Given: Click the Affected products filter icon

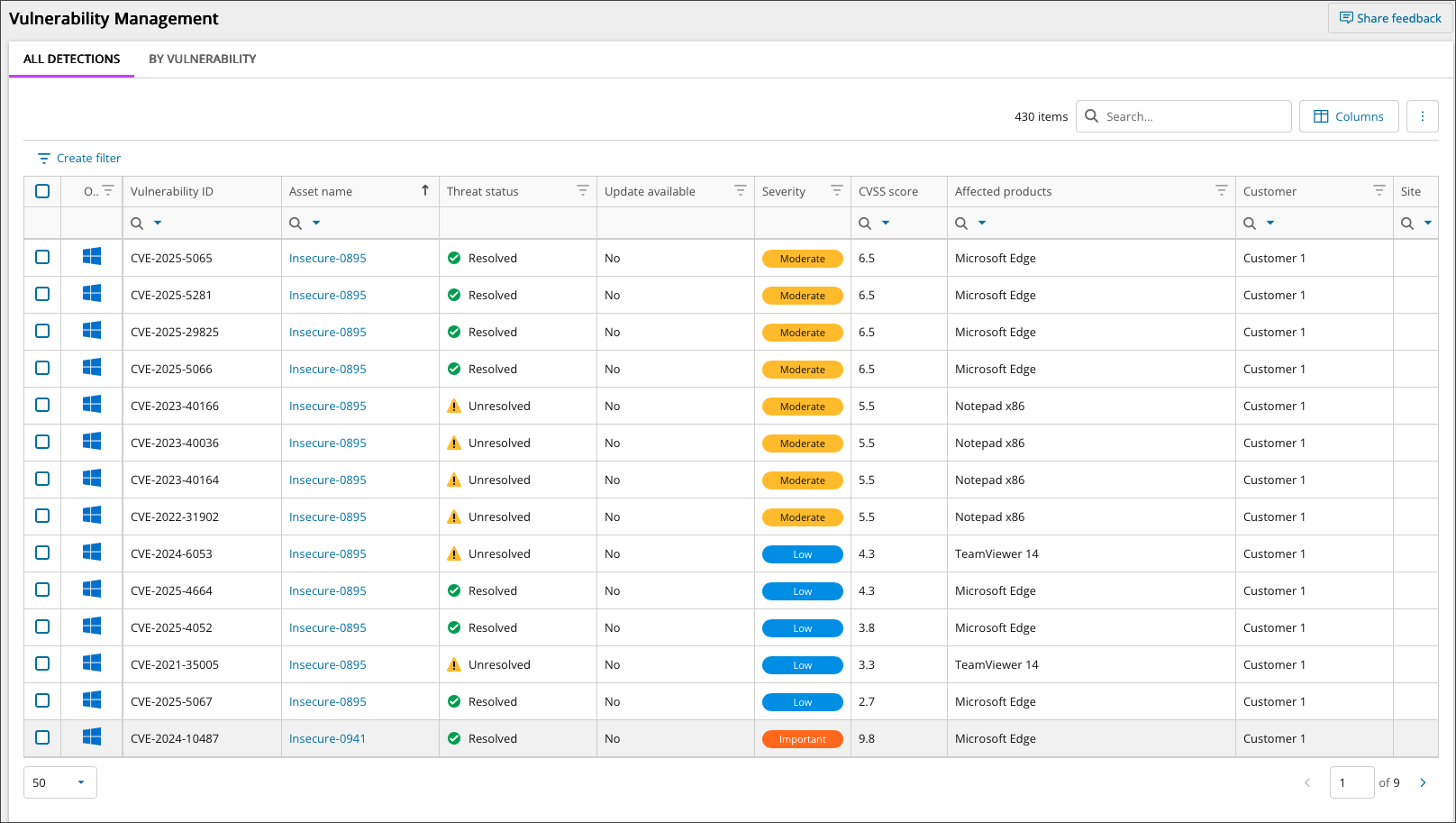Looking at the screenshot, I should pos(1221,190).
